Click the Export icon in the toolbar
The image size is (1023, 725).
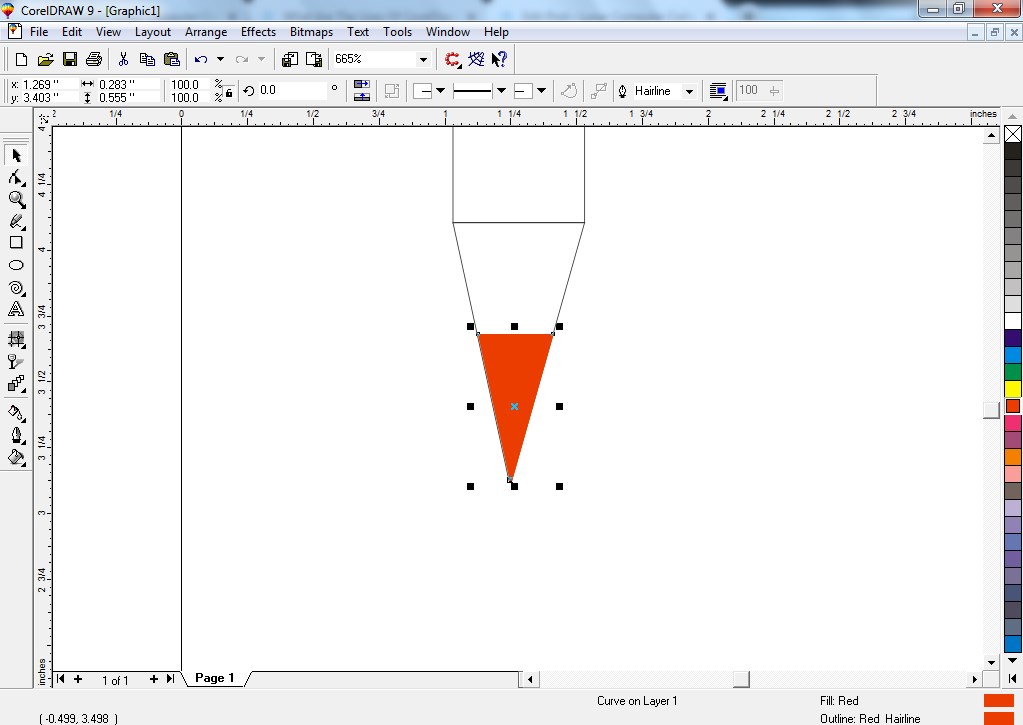click(314, 59)
